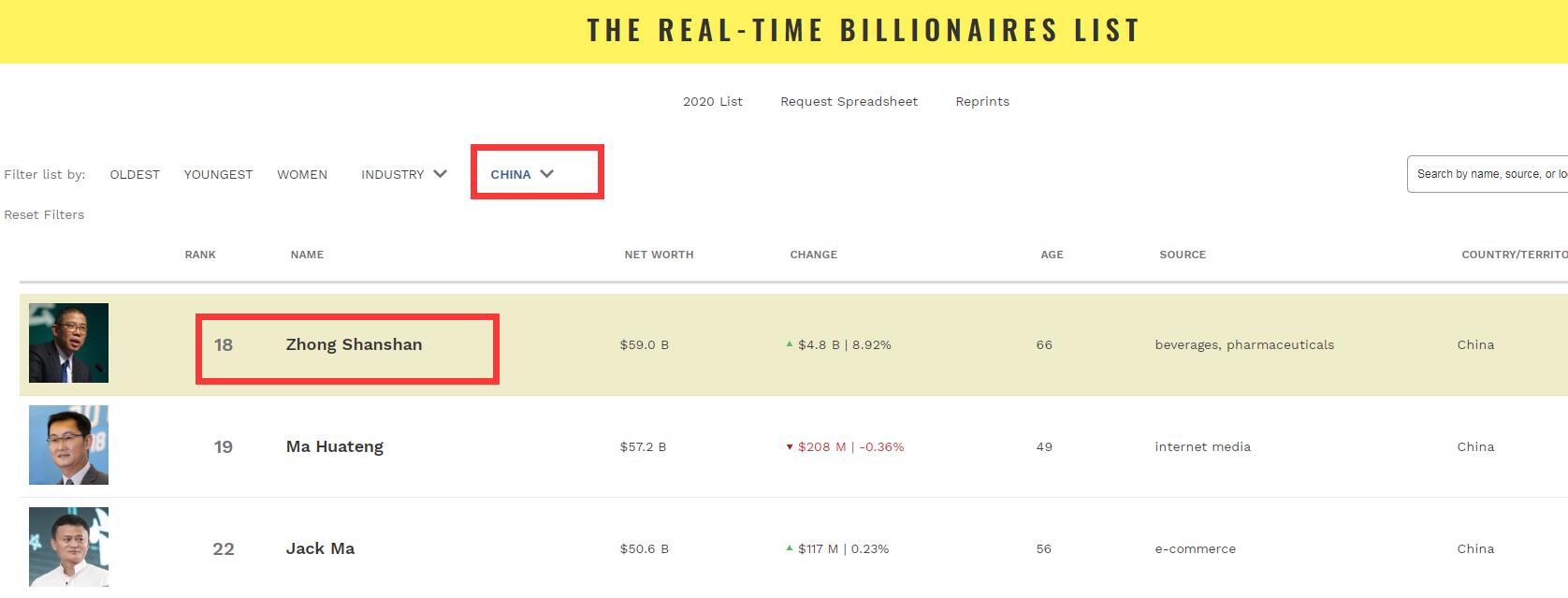The image size is (1568, 598).
Task: Filter list by Youngest
Action: [218, 174]
